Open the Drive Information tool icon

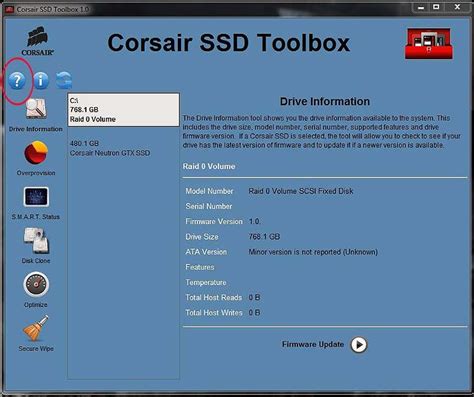36,109
